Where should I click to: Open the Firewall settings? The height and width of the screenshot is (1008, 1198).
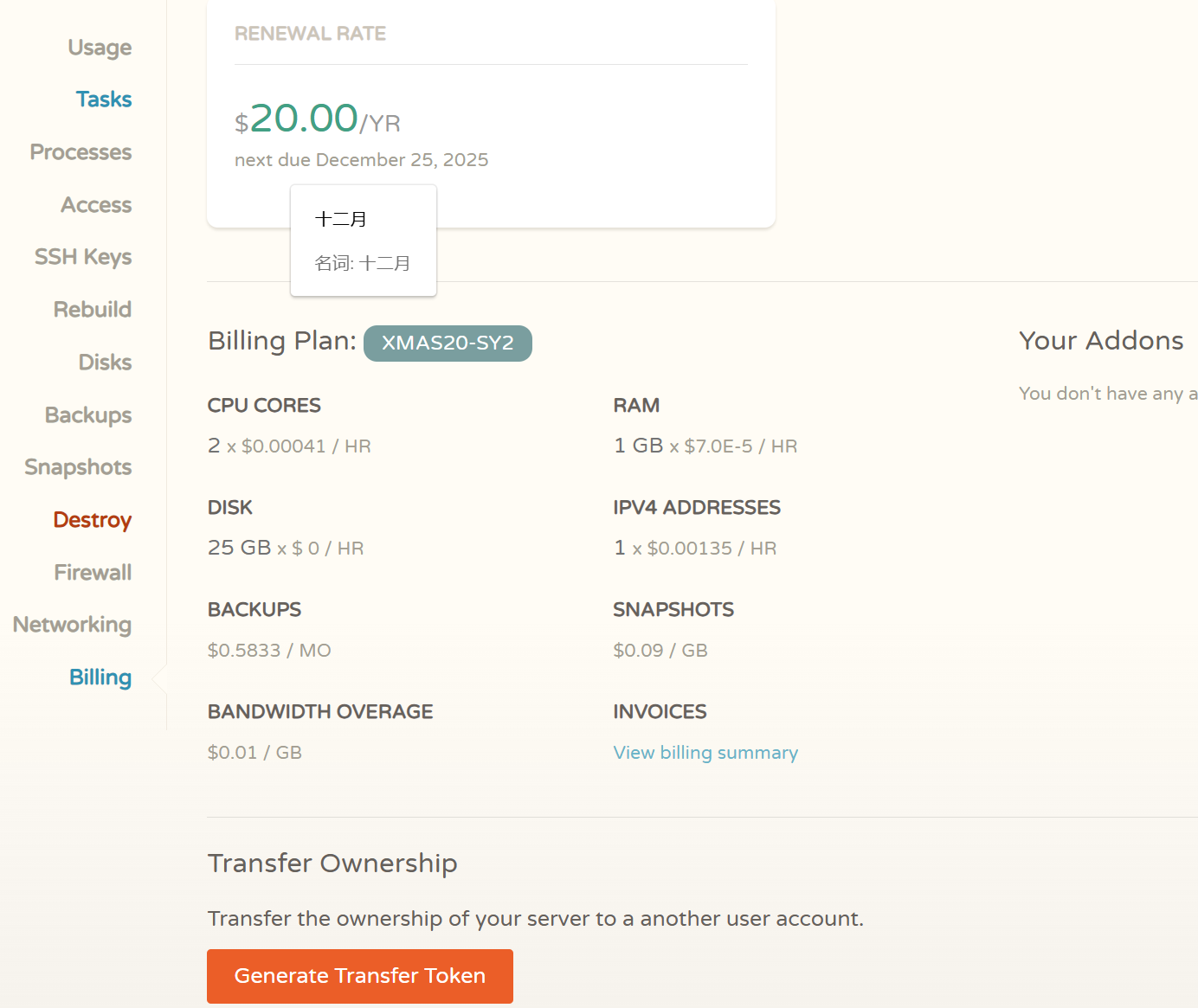93,573
